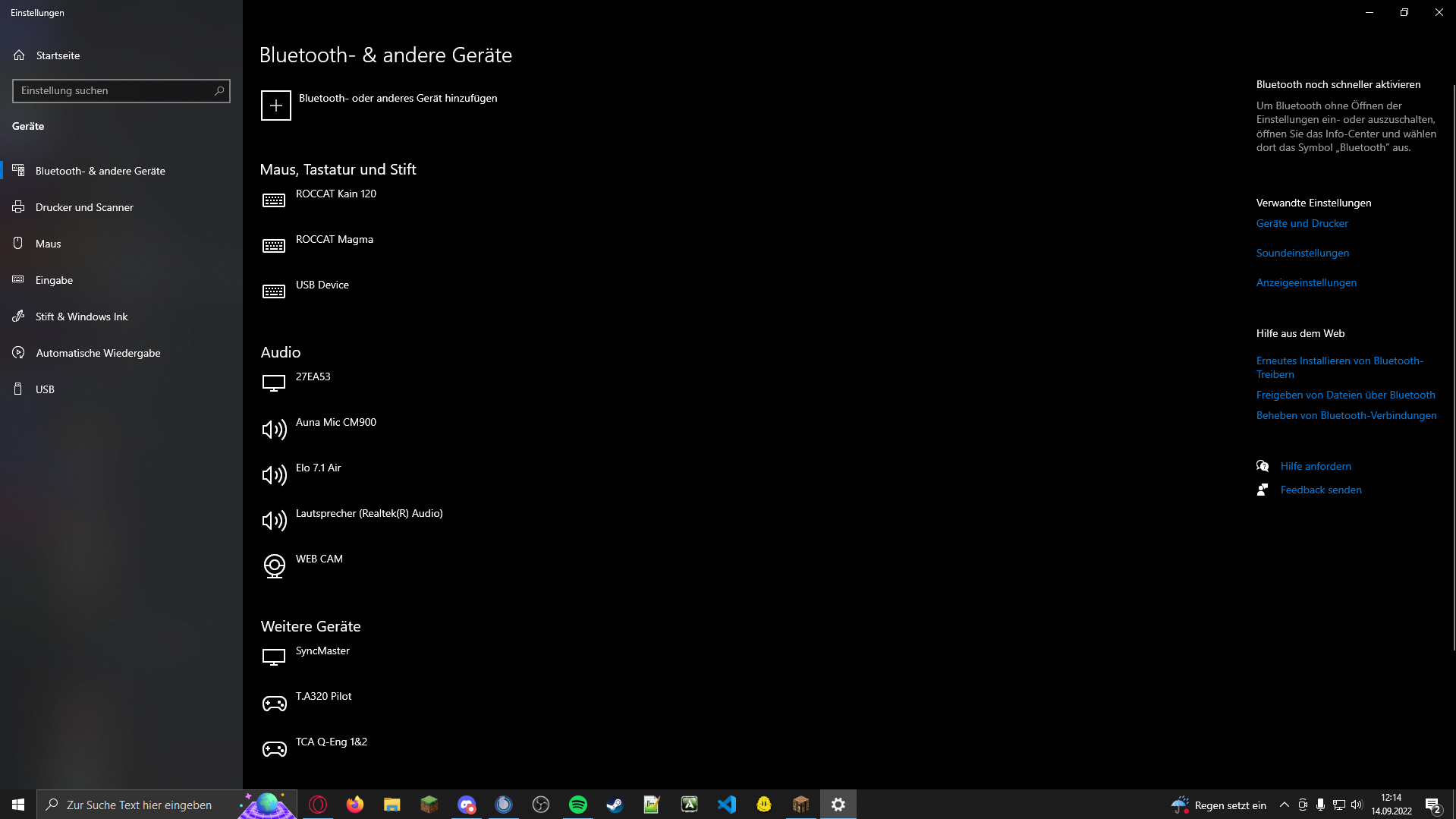Screen dimensions: 1456x819
Task: Click the taskbar search box
Action: [167, 805]
